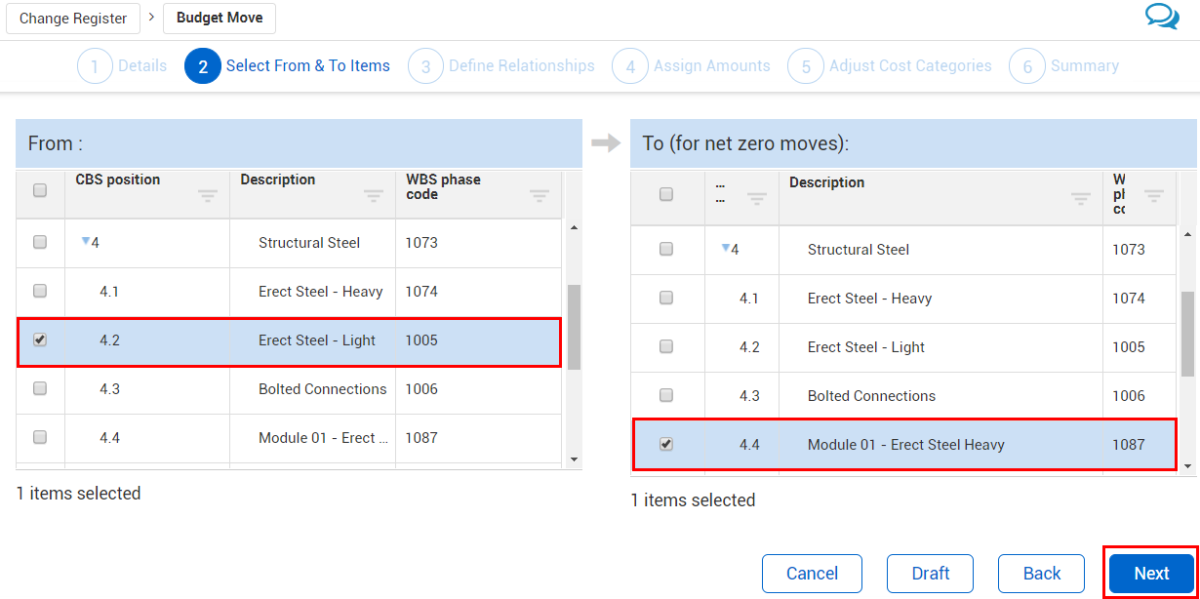Click step 2 circle icon in wizard
This screenshot has height=599, width=1200.
click(x=202, y=66)
